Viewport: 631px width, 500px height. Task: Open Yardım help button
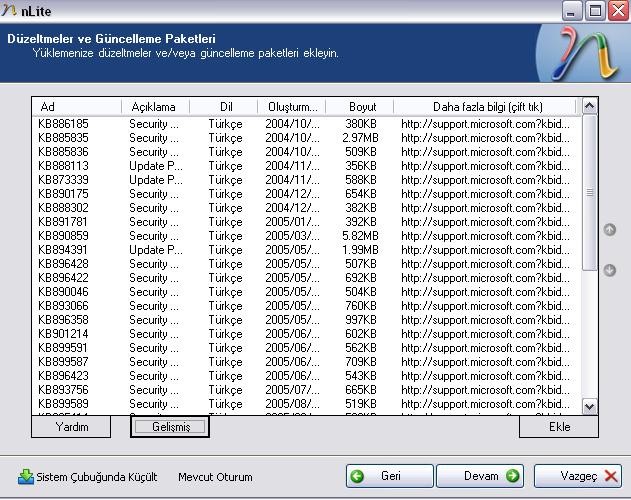point(71,427)
